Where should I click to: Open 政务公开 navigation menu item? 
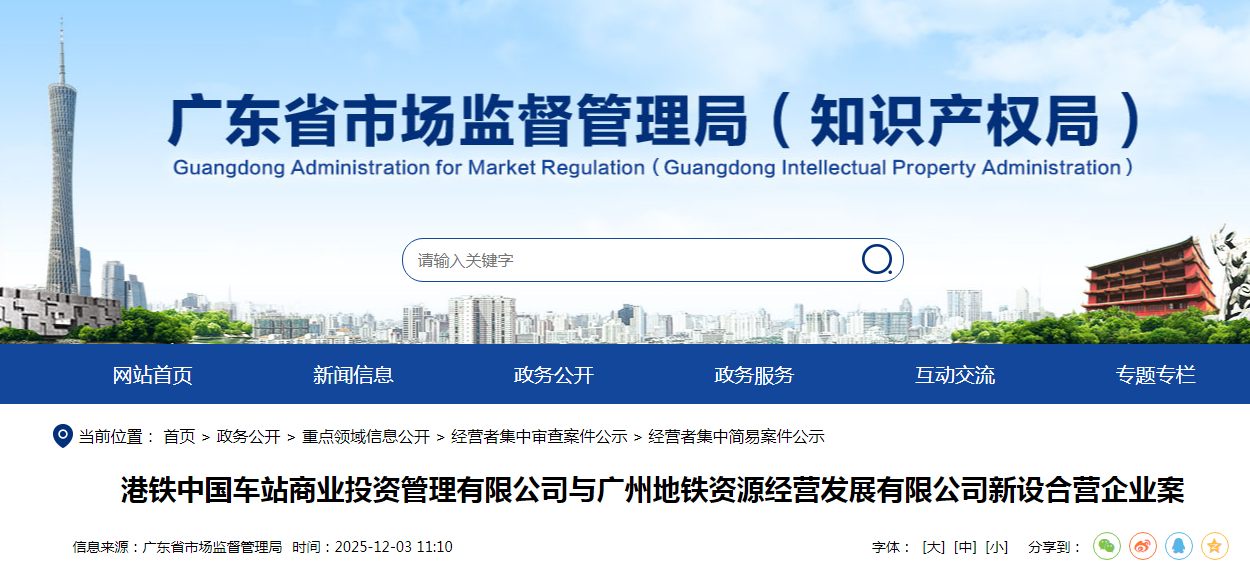(x=554, y=375)
